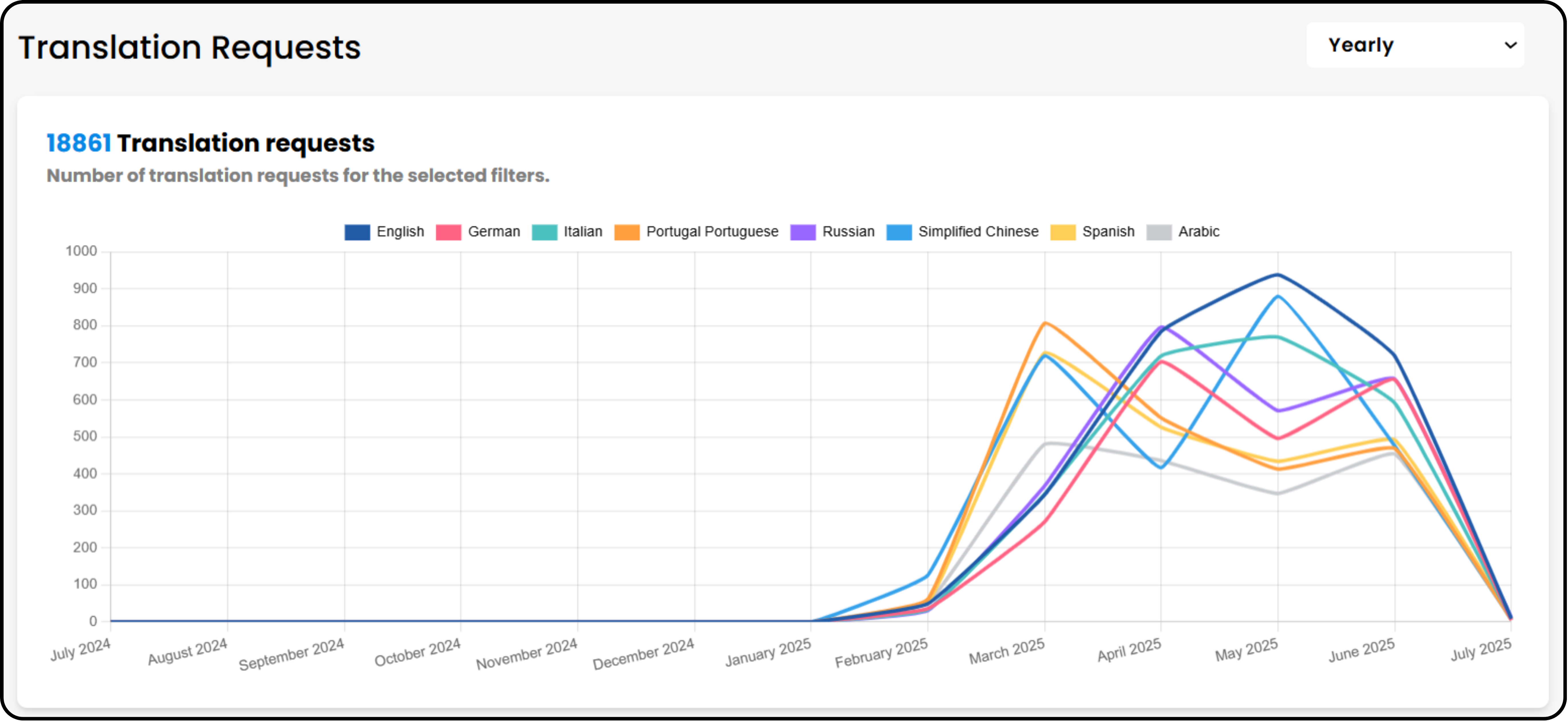Click the June 2025 axis label
The width and height of the screenshot is (1568, 721).
[x=1362, y=651]
